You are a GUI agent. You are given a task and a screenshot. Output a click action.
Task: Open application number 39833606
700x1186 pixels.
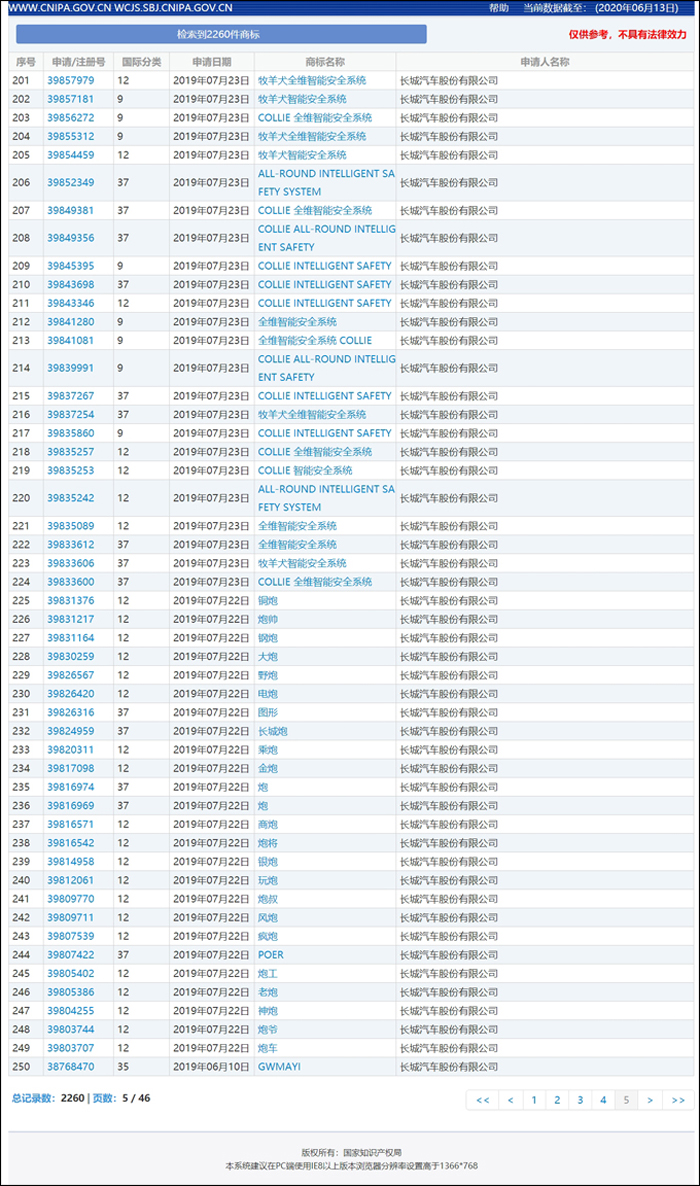coord(70,564)
